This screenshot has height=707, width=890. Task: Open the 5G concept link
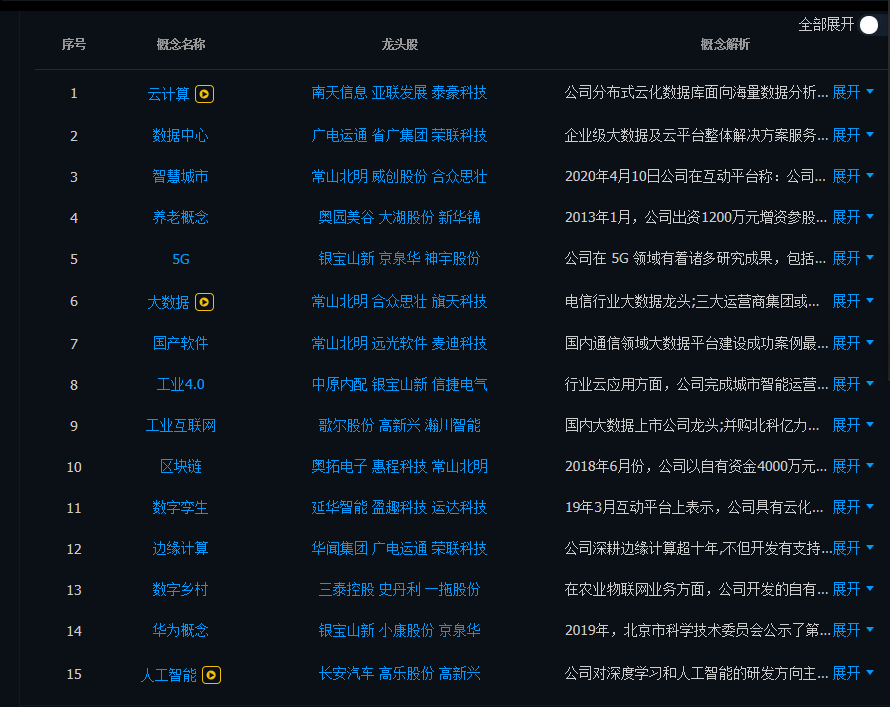(180, 259)
